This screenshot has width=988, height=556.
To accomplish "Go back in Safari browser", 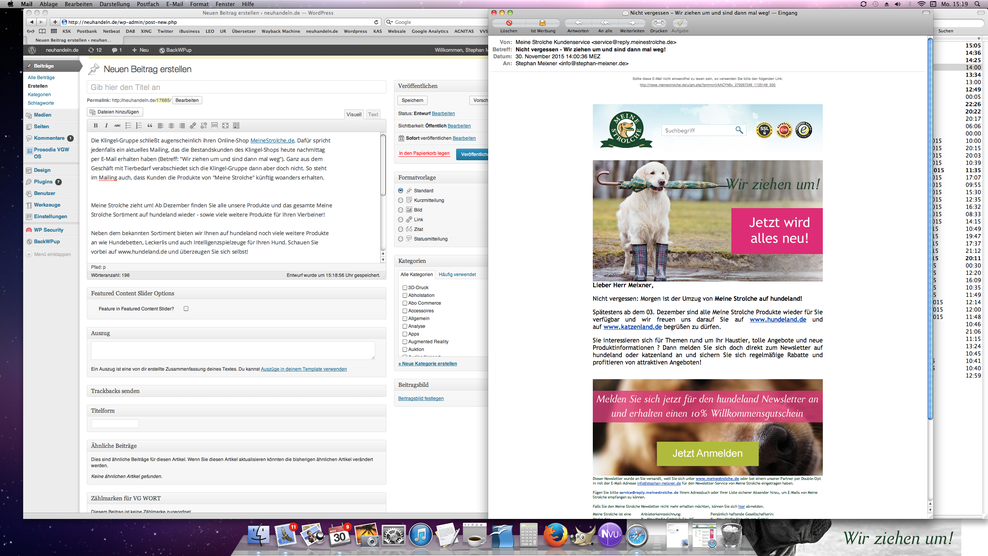I will click(32, 22).
